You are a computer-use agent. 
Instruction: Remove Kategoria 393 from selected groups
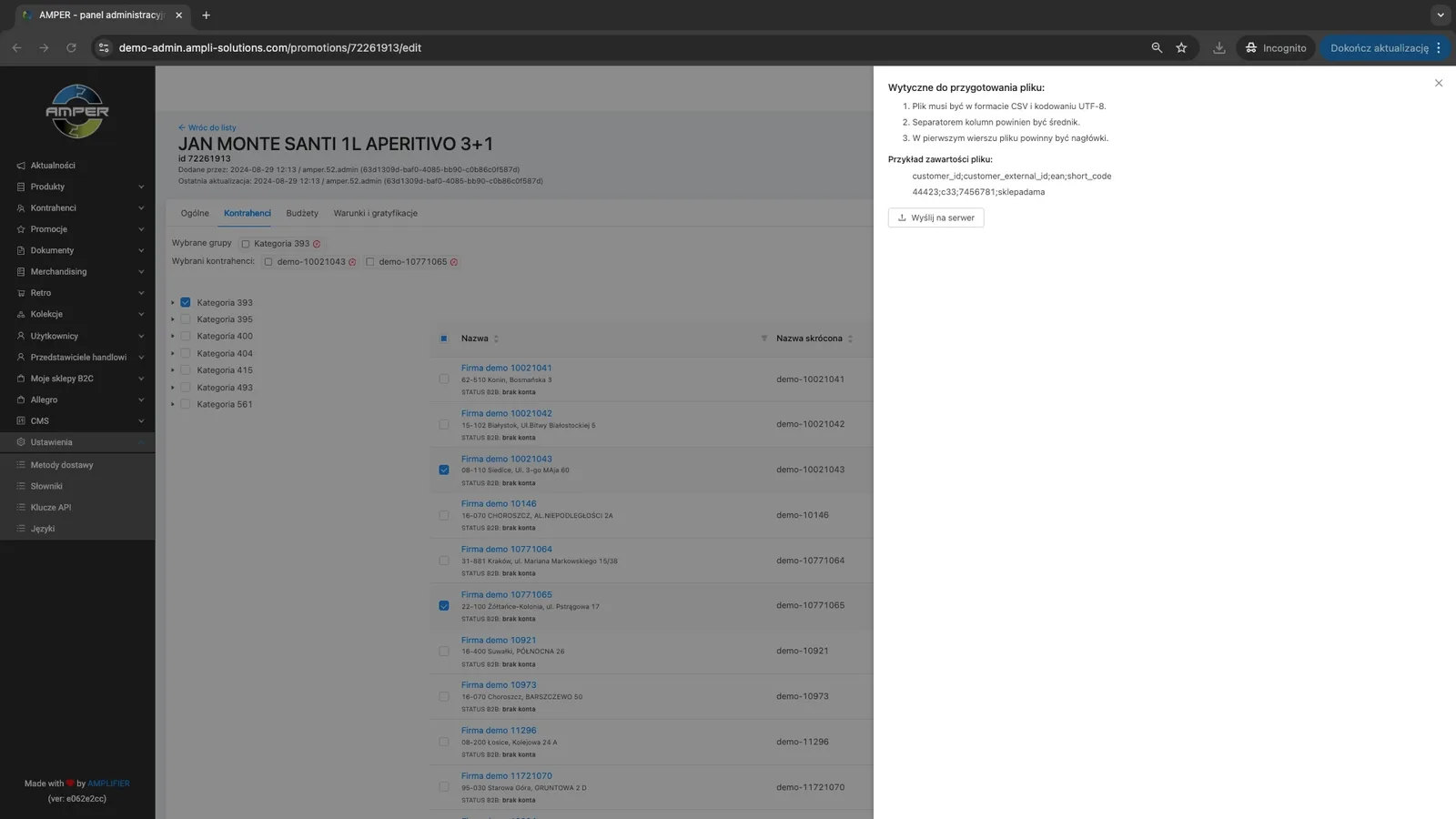point(317,244)
